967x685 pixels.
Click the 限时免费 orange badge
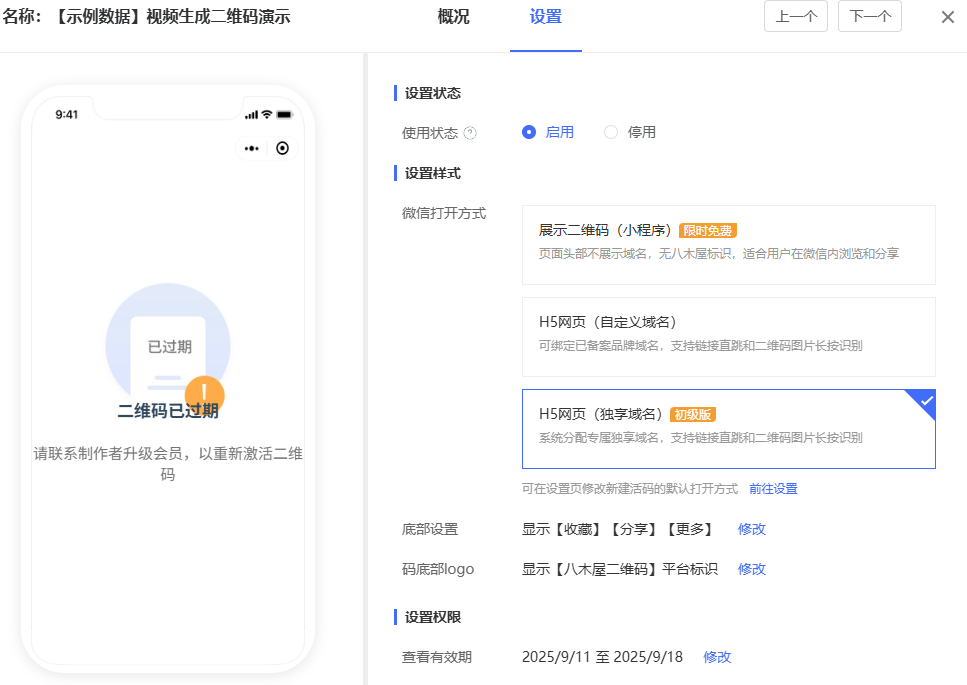click(x=708, y=231)
